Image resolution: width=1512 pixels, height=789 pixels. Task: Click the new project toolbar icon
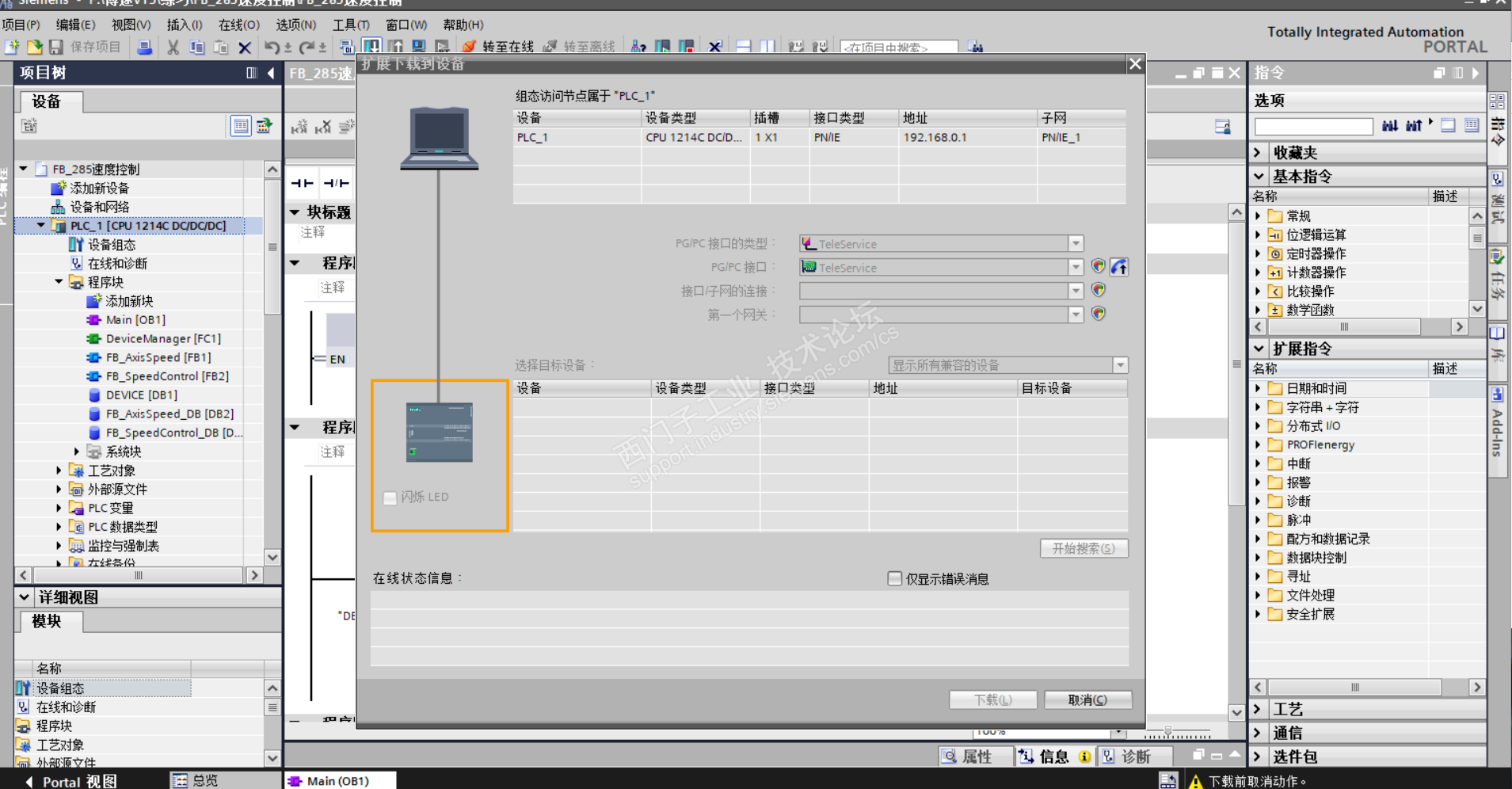click(13, 48)
